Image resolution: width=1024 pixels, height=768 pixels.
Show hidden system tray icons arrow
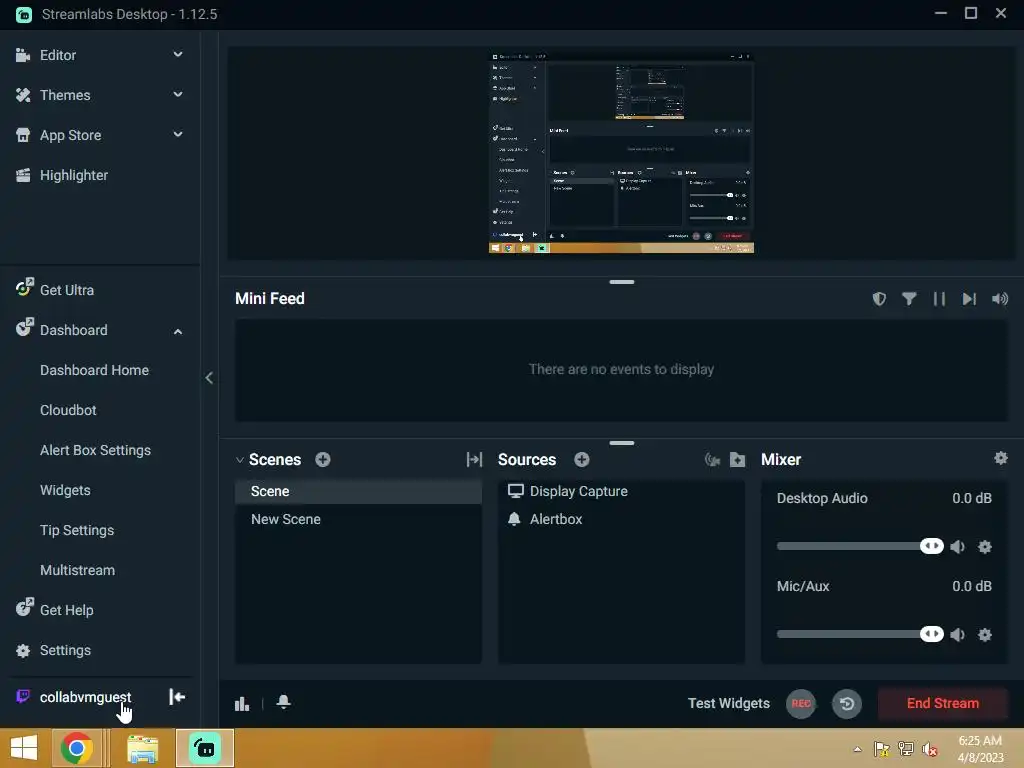tap(857, 749)
